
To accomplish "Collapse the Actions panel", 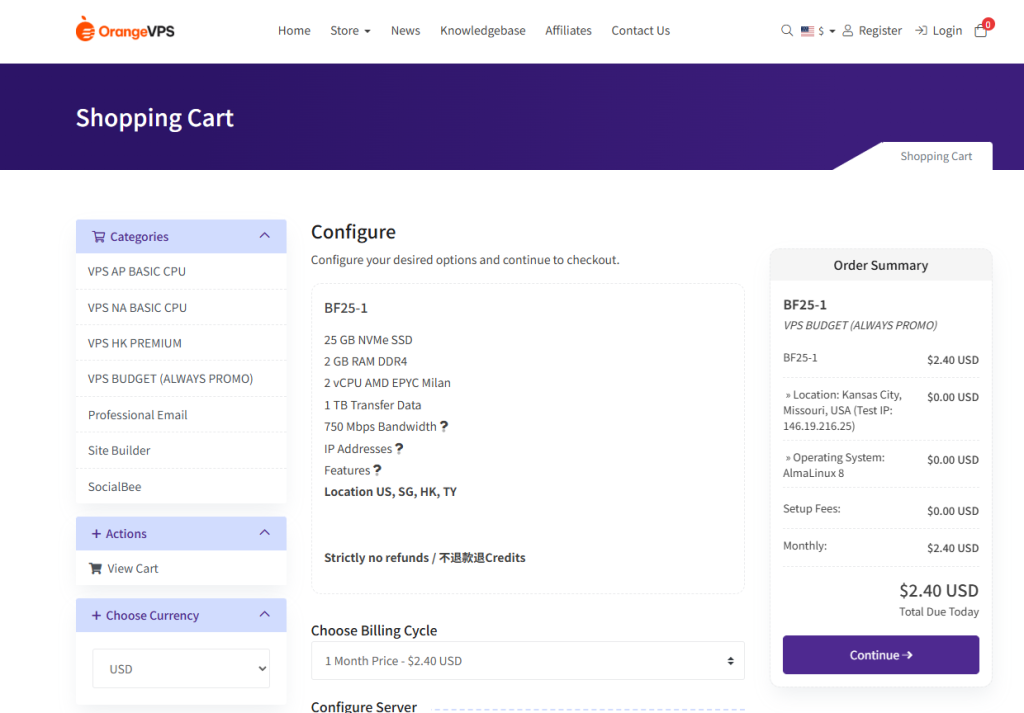I will click(x=265, y=533).
